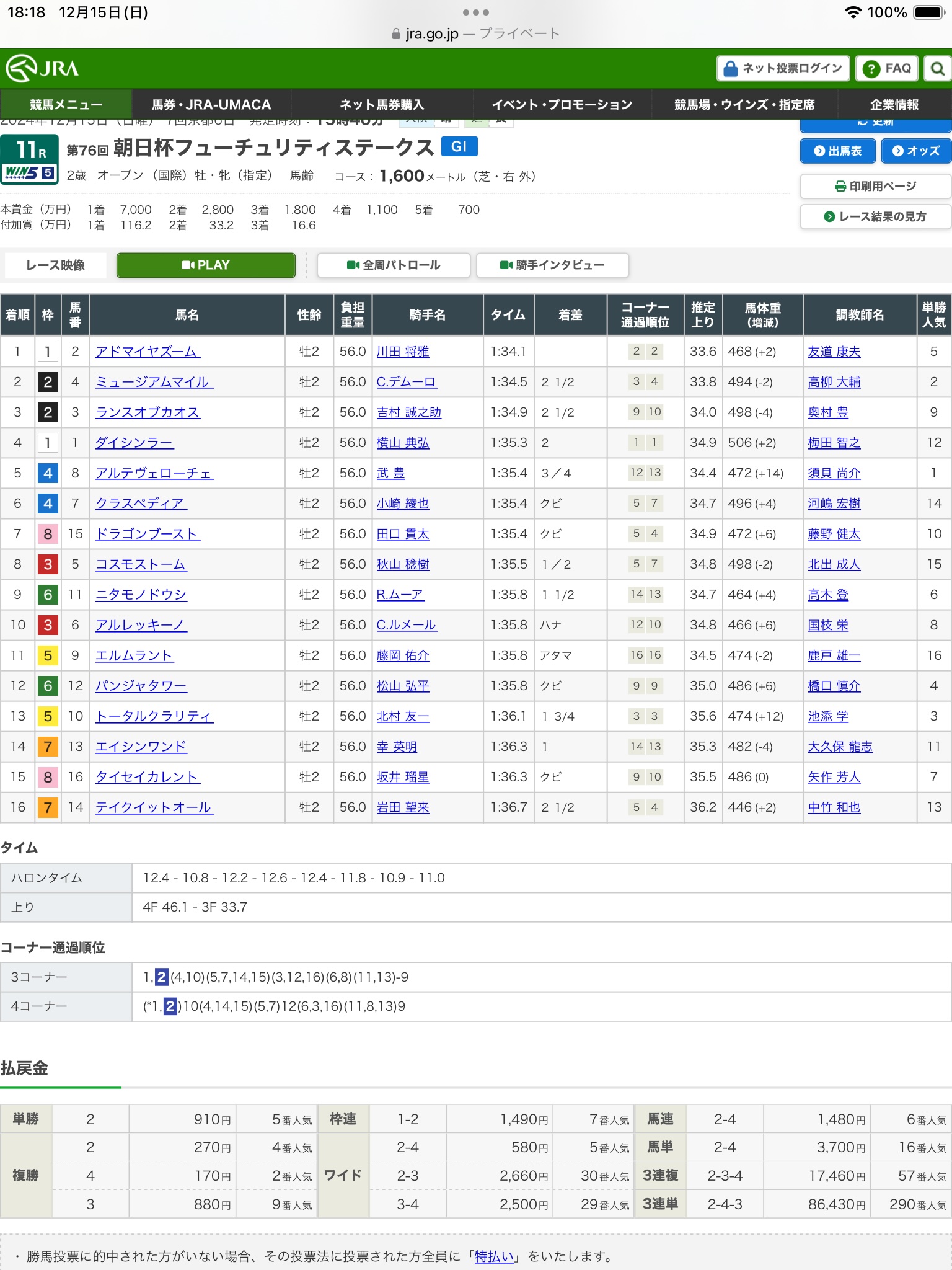Open horse コスモストーム link
Screen dimensions: 952x1270
point(141,564)
